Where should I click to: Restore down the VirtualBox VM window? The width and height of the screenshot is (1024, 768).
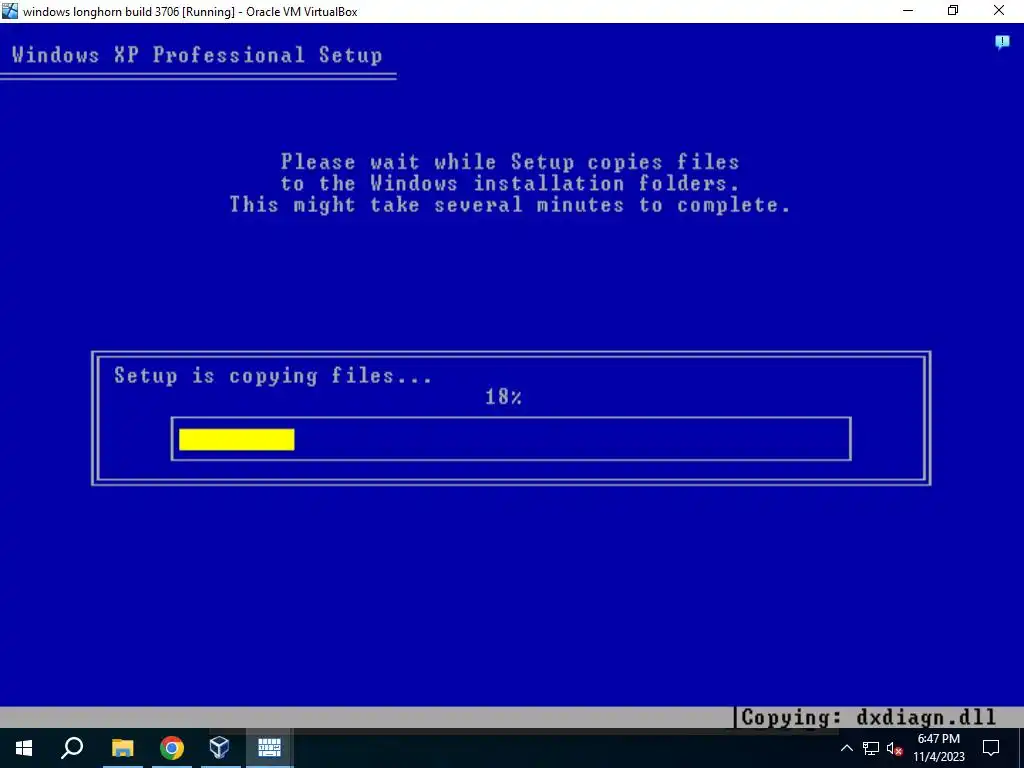953,11
